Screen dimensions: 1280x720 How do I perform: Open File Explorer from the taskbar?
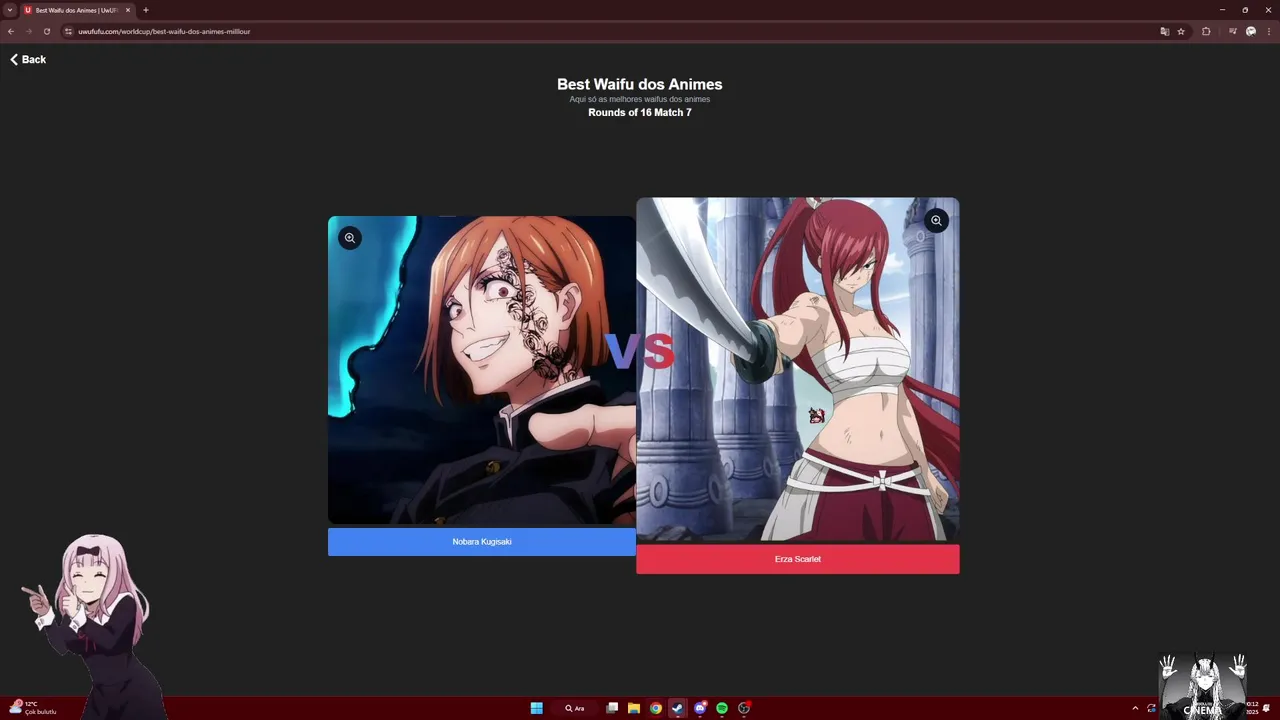pos(634,708)
